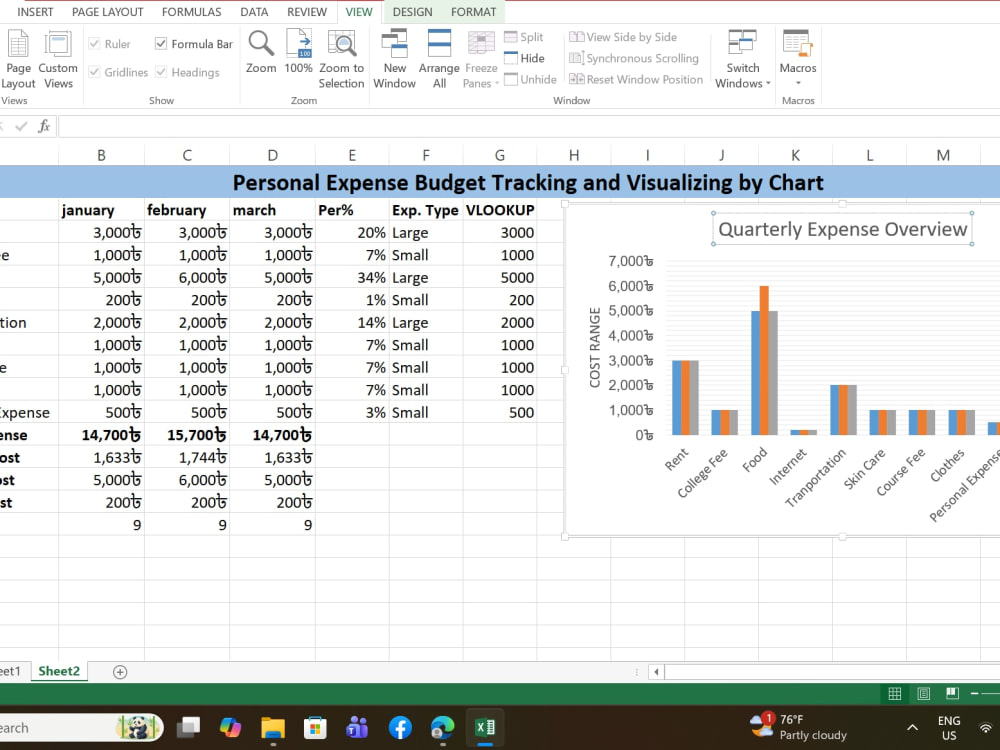This screenshot has width=1000, height=750.
Task: Switch to the DESIGN ribbon tab
Action: (412, 12)
